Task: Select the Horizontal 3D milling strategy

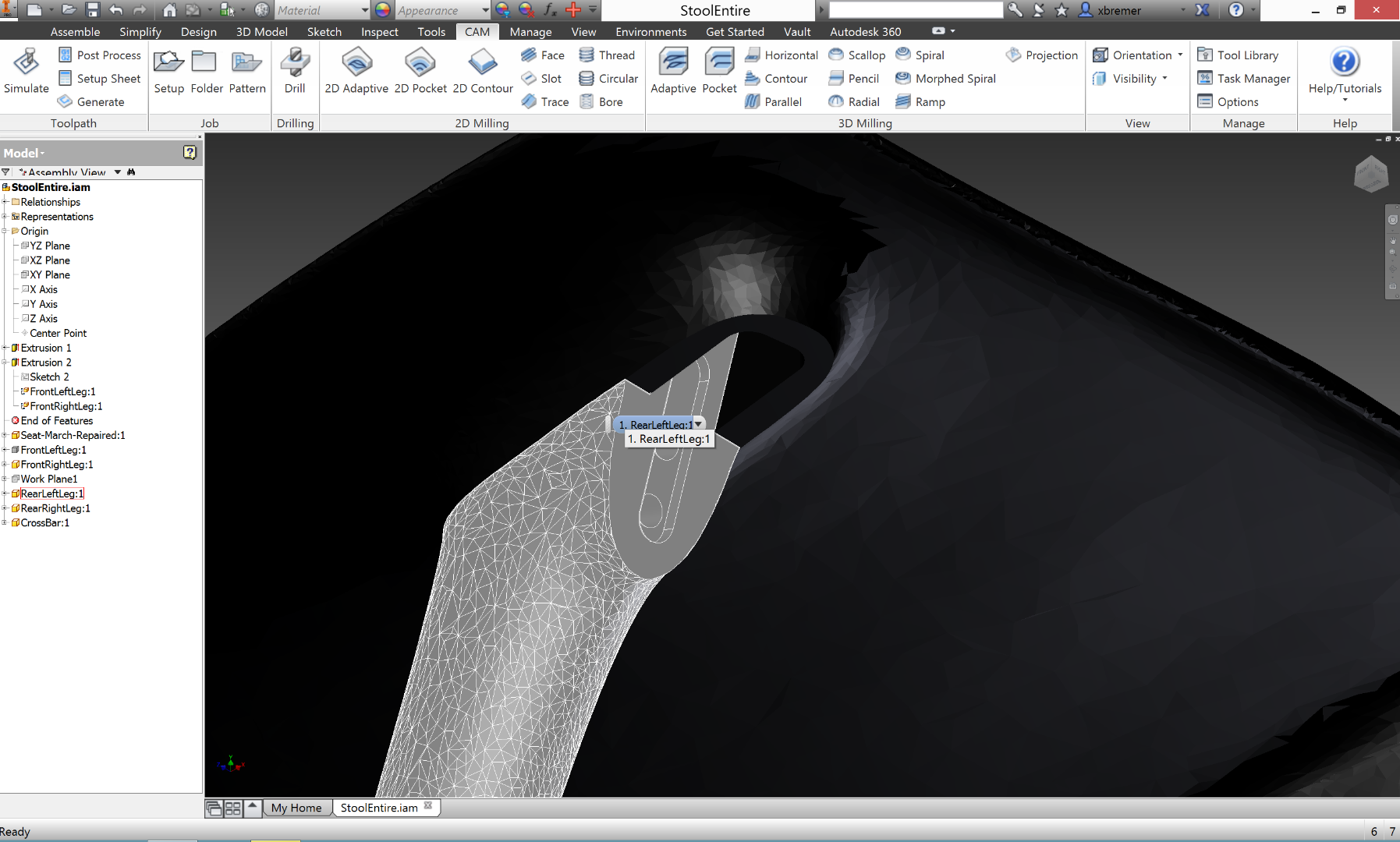Action: coord(782,55)
